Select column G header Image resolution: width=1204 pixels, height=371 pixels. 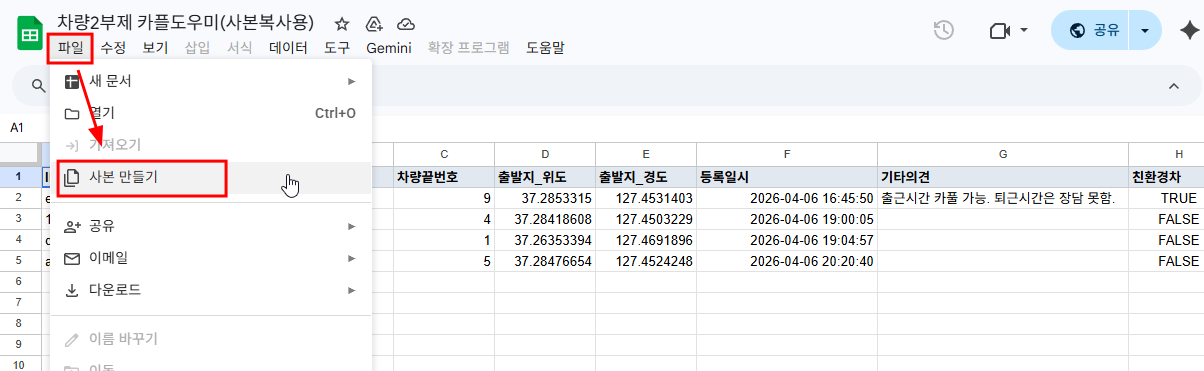[x=1003, y=154]
